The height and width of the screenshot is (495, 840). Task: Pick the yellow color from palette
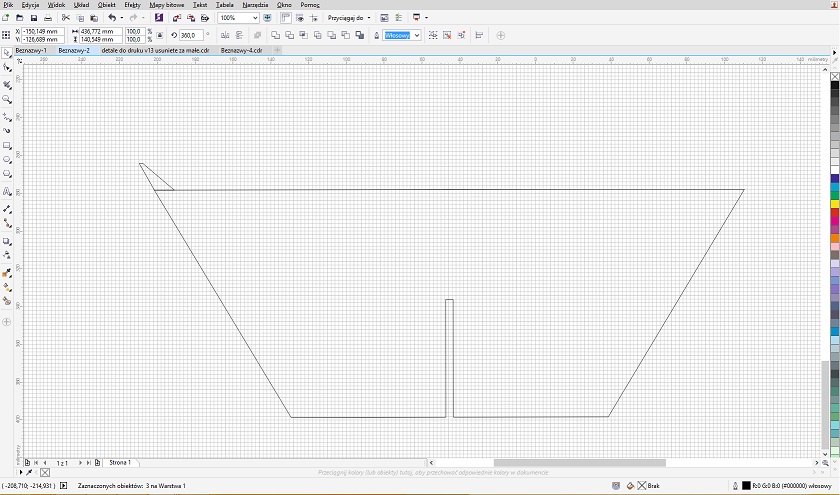(x=835, y=204)
